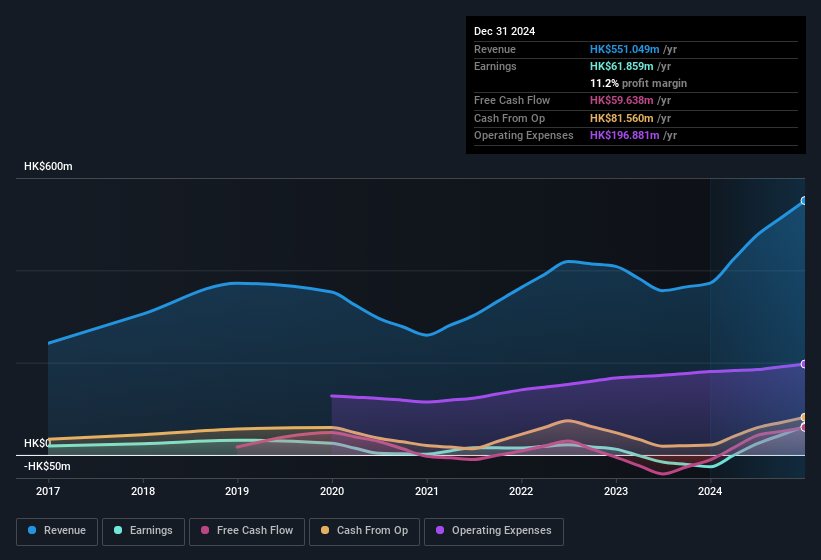Click the HK$600m axis label

[48, 166]
